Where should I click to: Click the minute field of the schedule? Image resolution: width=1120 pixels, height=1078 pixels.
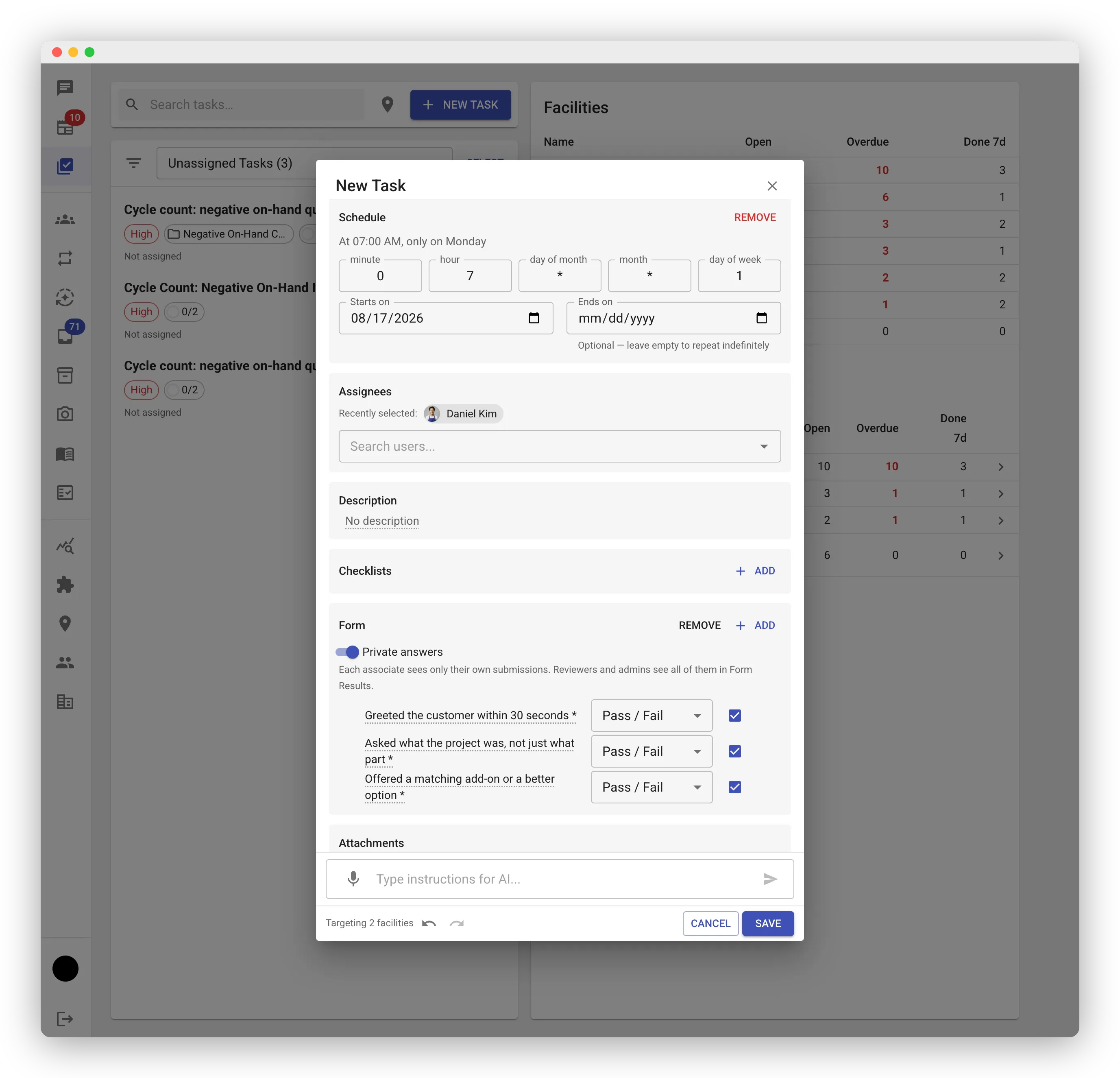380,275
